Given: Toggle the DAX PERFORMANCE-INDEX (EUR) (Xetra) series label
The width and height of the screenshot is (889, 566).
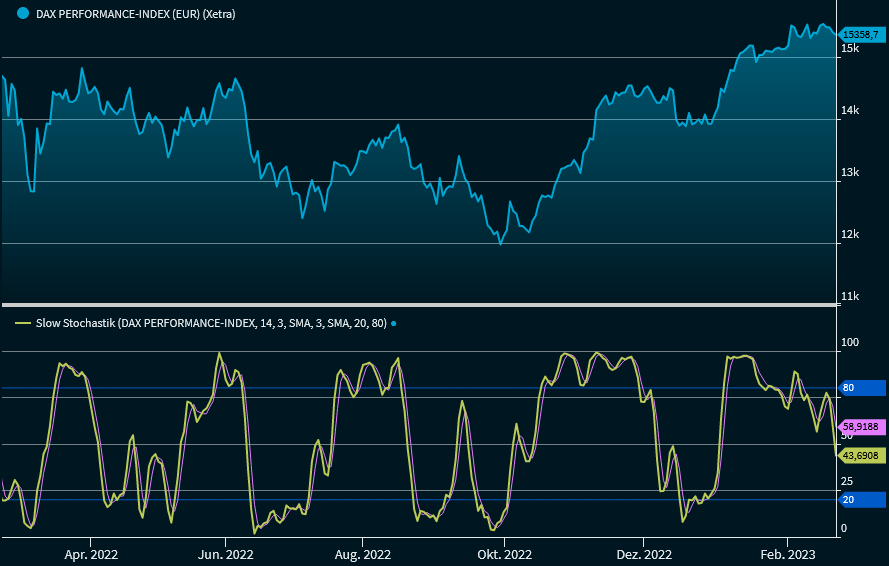Looking at the screenshot, I should [135, 13].
